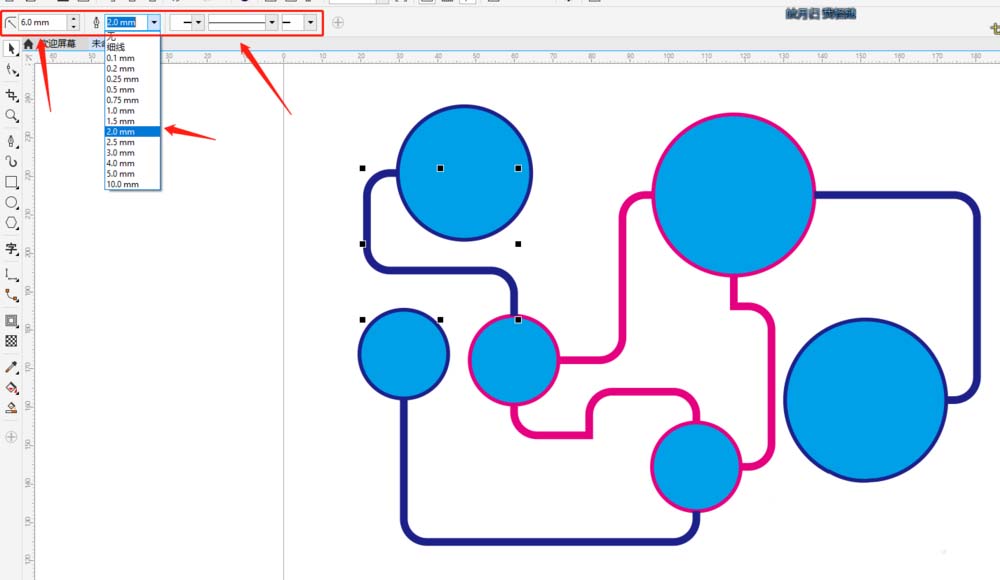The width and height of the screenshot is (1000, 580).
Task: Choose 3.0 mm outline width
Action: coord(133,152)
